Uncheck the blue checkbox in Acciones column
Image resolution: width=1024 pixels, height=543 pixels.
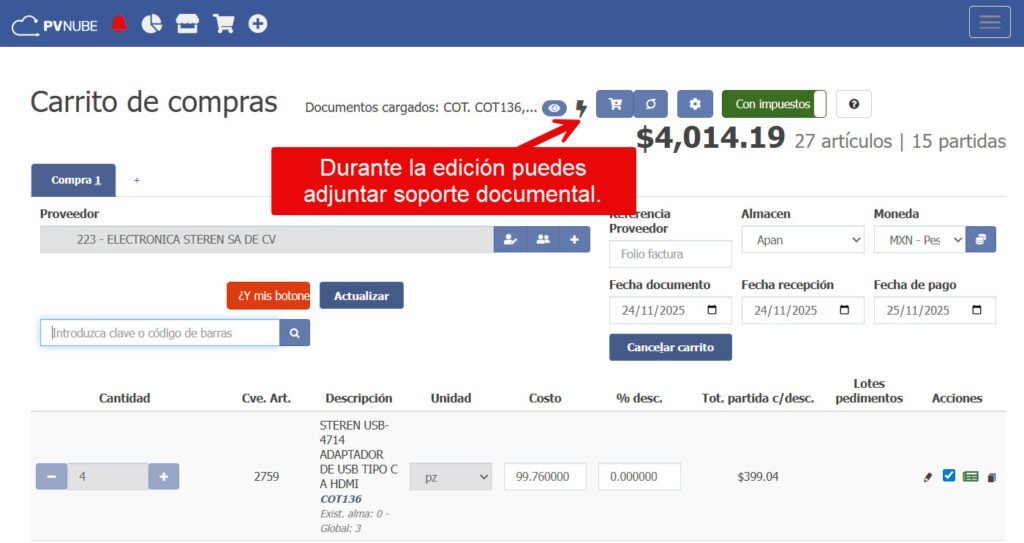tap(949, 476)
